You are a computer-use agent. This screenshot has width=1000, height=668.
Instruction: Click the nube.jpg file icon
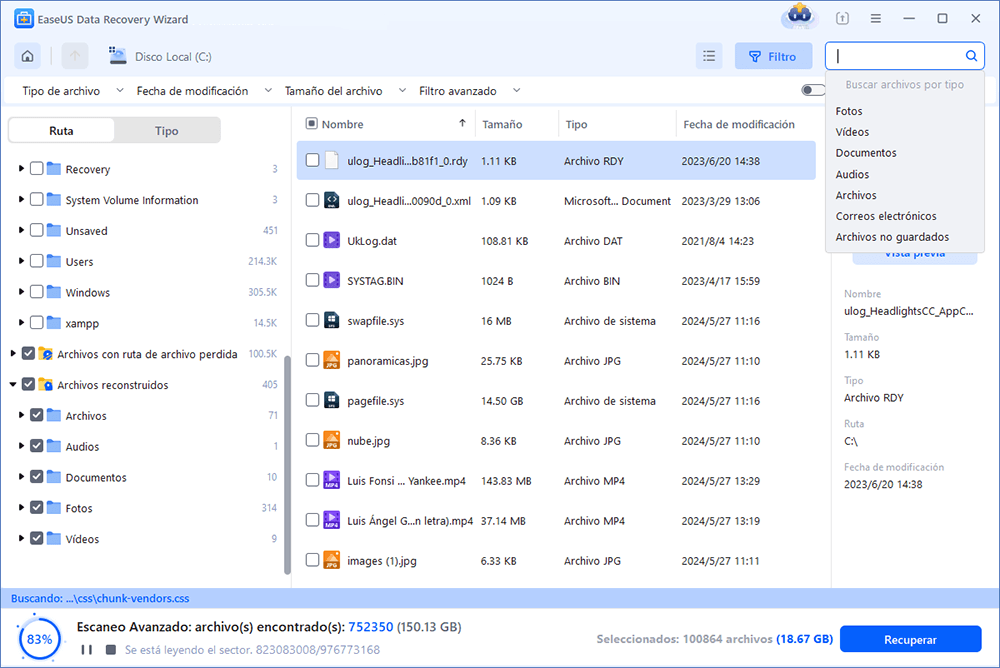[x=332, y=440]
